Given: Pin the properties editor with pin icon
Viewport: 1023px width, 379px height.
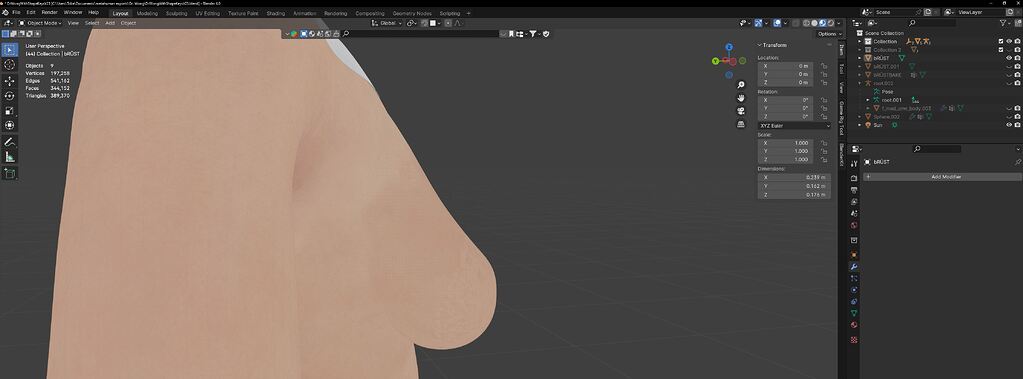Looking at the screenshot, I should (1017, 162).
